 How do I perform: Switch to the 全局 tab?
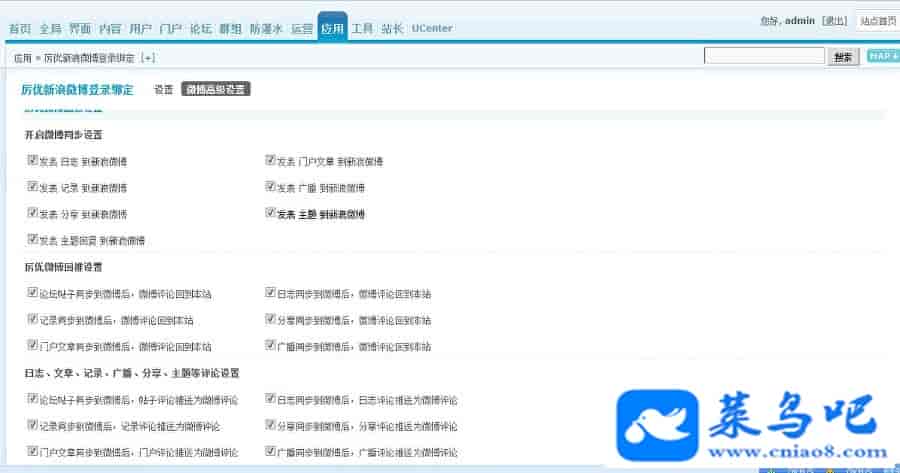50,29
